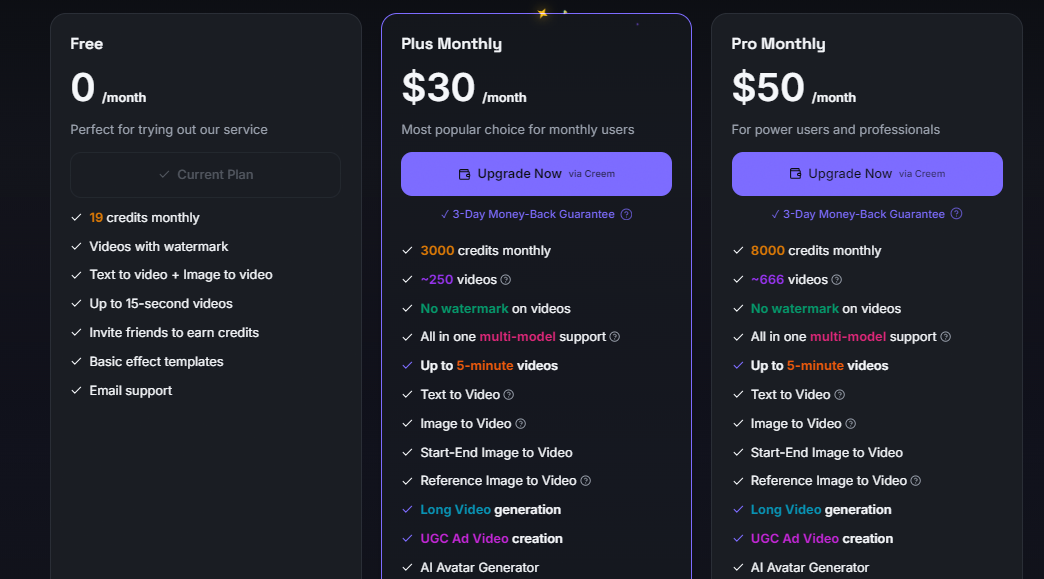Click Image to Video help icon in Plus plan
The width and height of the screenshot is (1044, 579).
click(x=521, y=424)
